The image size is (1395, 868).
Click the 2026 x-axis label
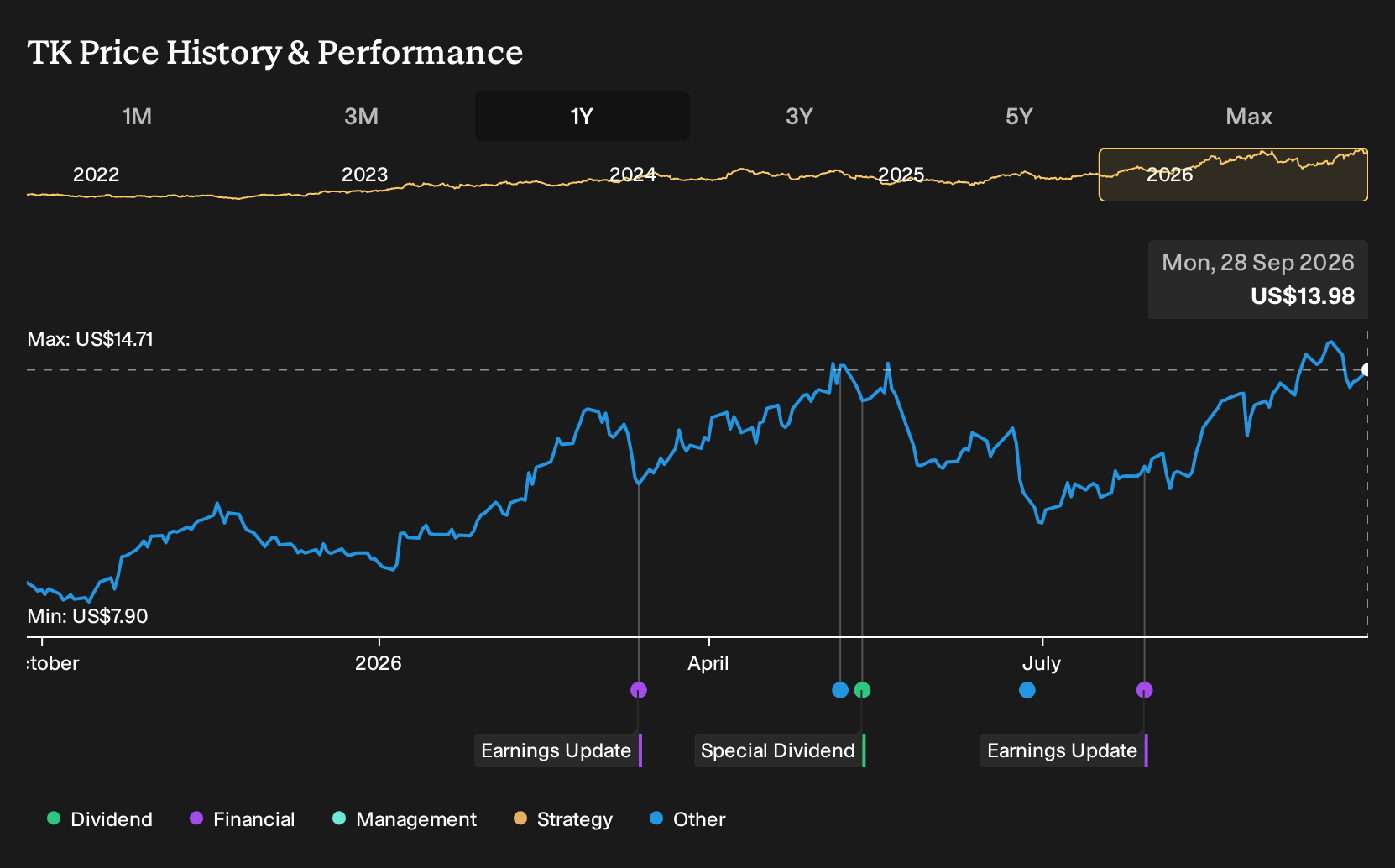coord(379,663)
